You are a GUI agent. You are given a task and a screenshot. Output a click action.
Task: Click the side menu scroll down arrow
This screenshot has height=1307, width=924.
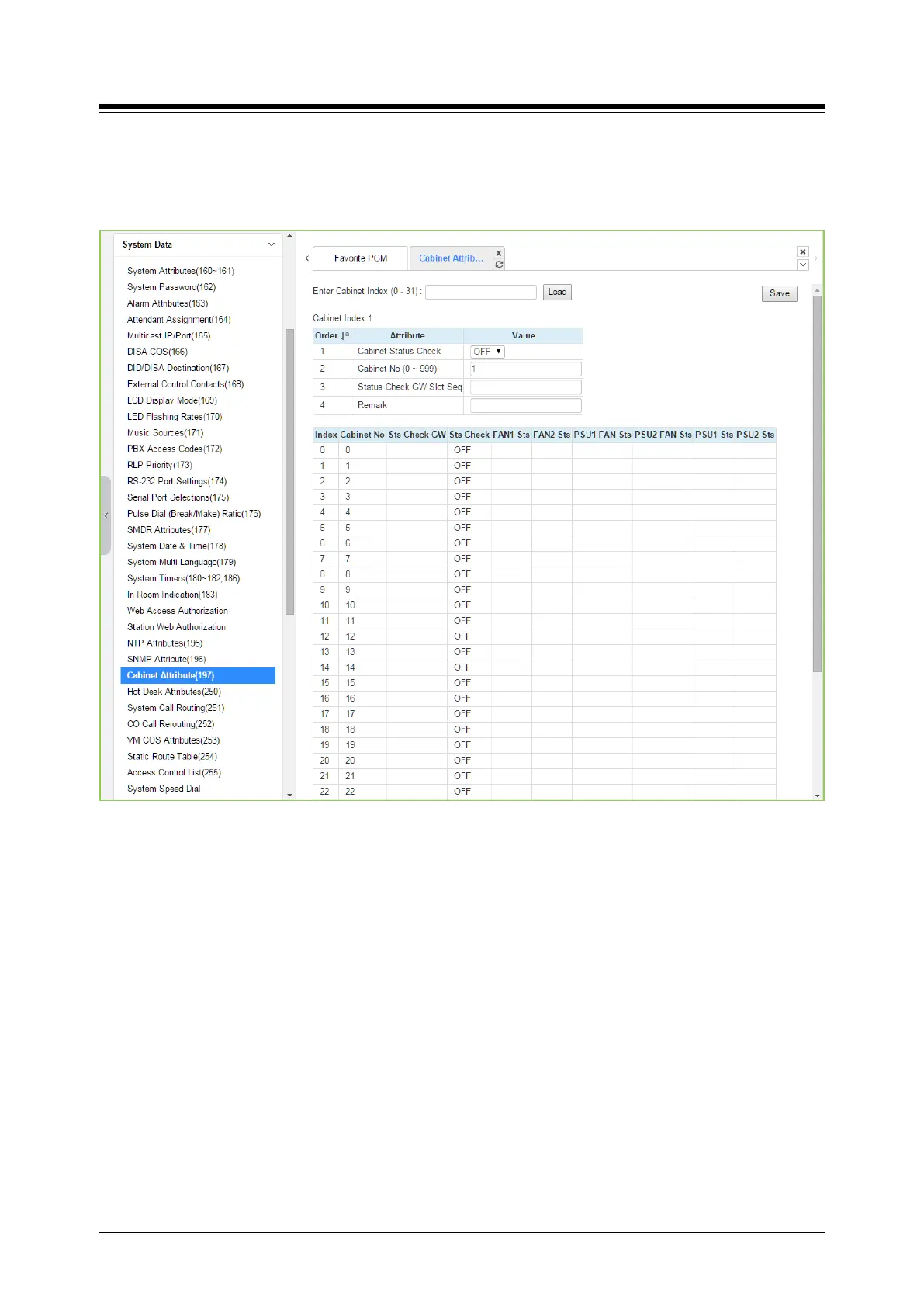(x=289, y=795)
